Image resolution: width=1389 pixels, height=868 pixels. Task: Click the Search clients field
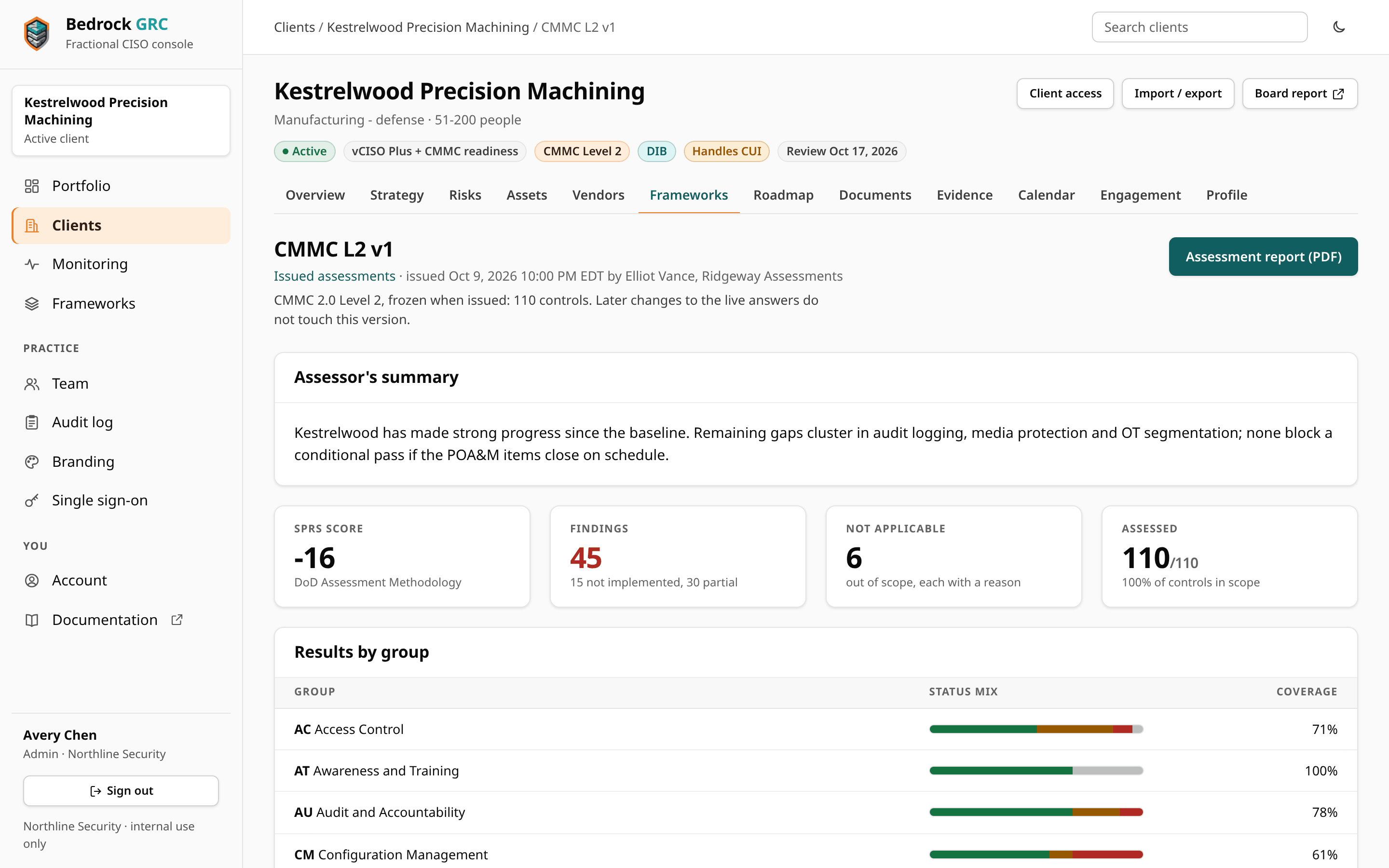click(x=1199, y=27)
